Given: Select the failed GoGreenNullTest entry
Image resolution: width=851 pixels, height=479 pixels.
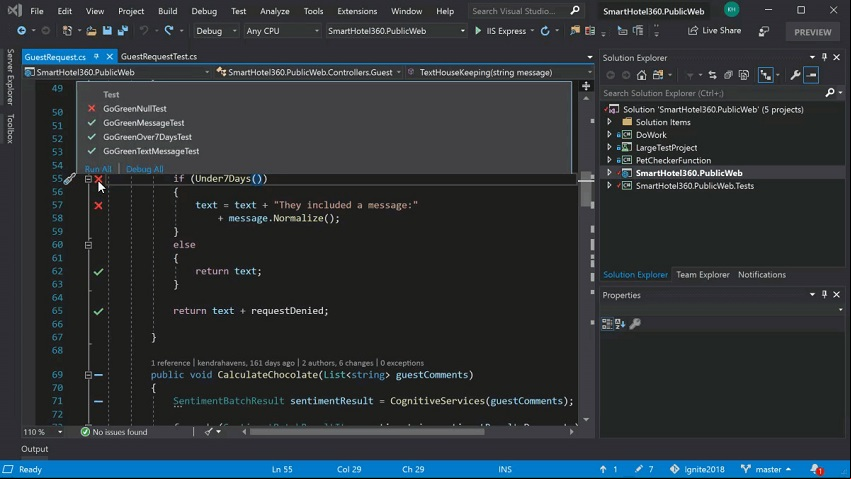Looking at the screenshot, I should 135,108.
